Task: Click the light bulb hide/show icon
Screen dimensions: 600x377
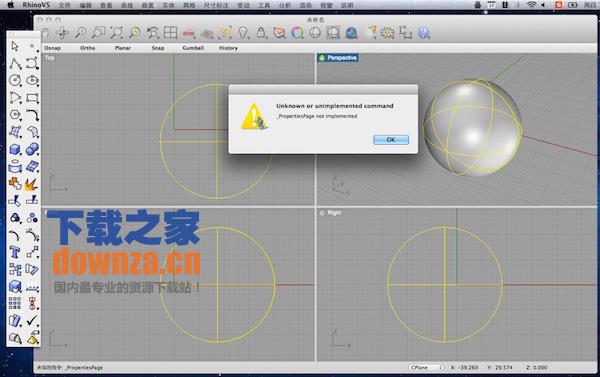Action: tap(243, 33)
